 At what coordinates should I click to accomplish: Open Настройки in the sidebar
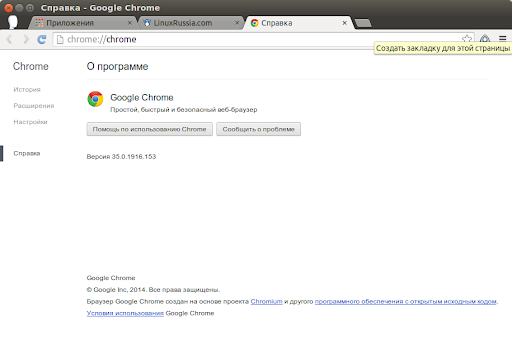30,122
